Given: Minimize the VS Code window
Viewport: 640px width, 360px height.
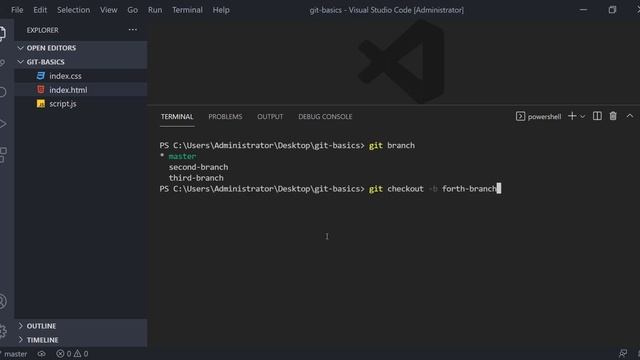Looking at the screenshot, I should [x=583, y=10].
